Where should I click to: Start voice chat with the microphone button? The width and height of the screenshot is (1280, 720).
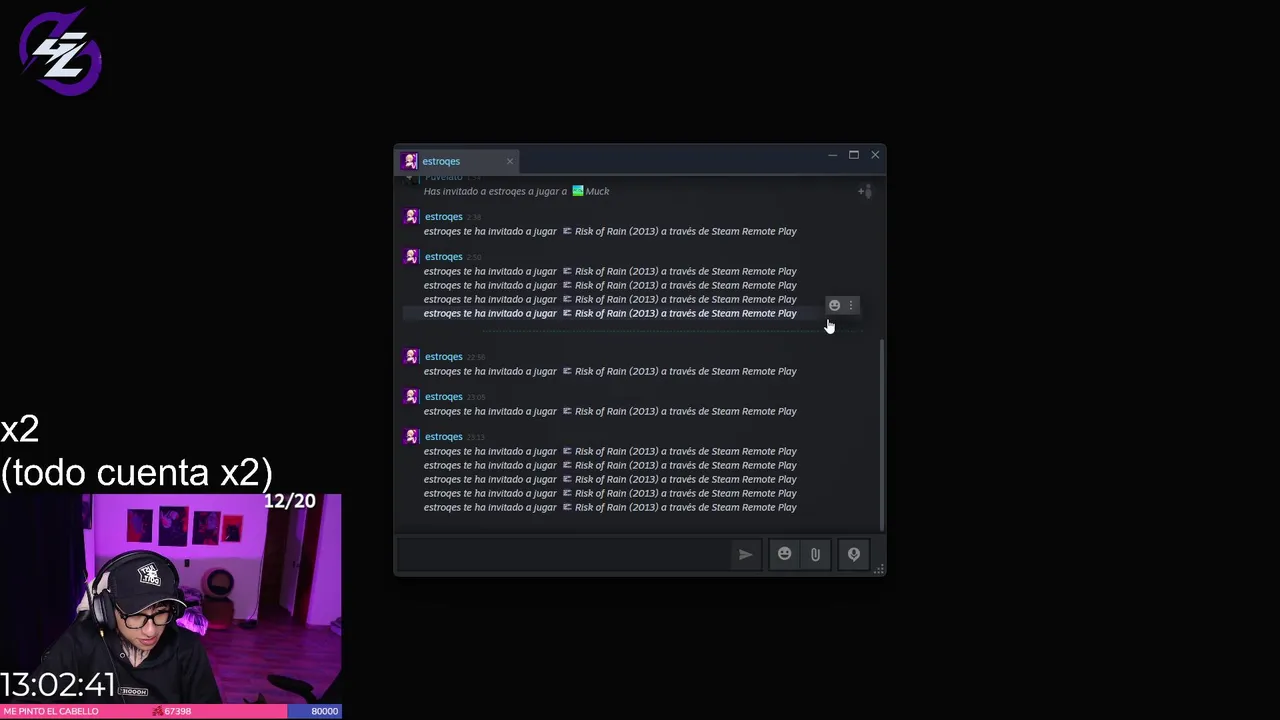[x=853, y=554]
